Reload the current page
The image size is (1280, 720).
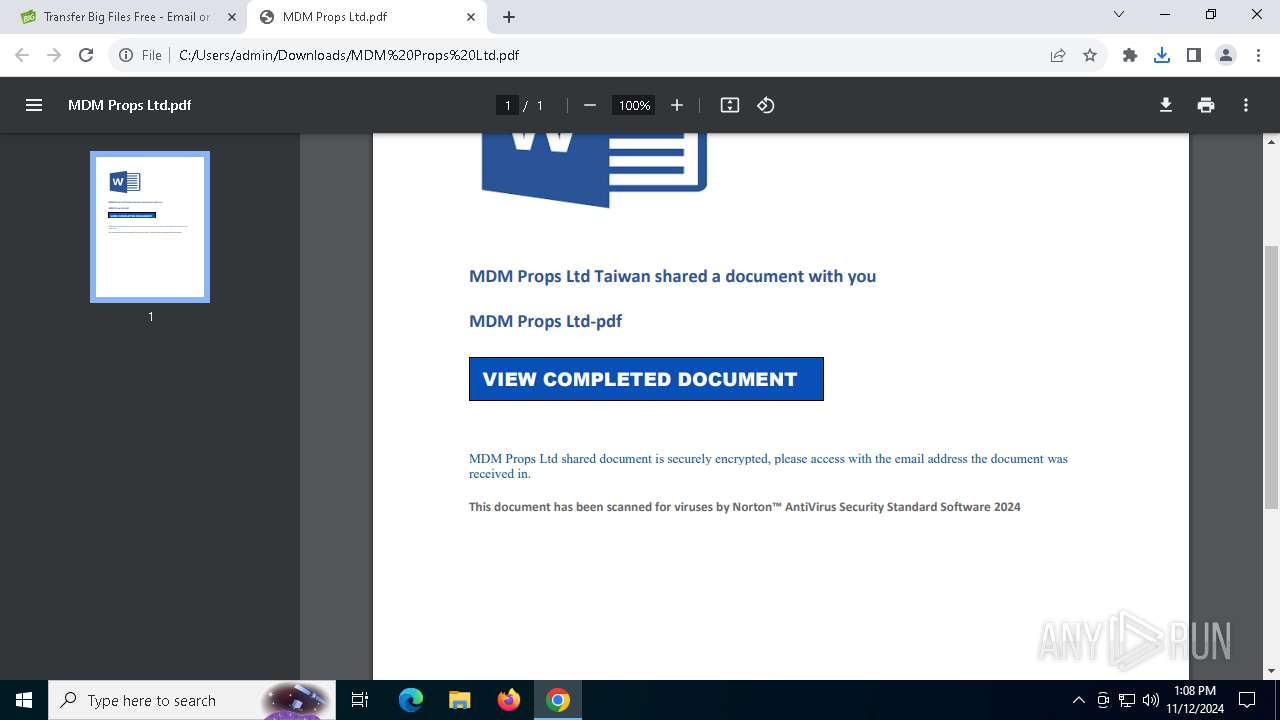click(86, 55)
